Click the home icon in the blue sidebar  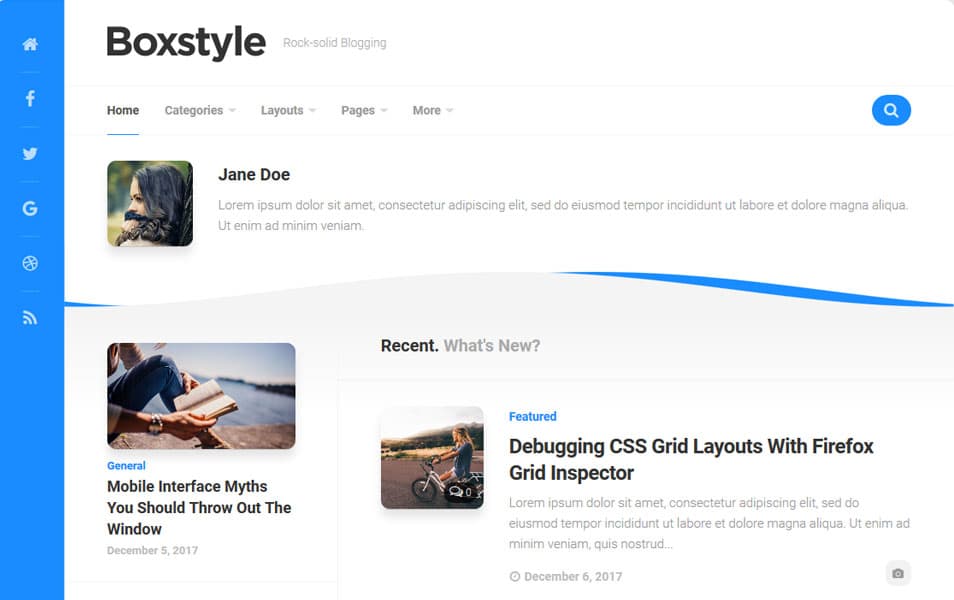pos(30,44)
